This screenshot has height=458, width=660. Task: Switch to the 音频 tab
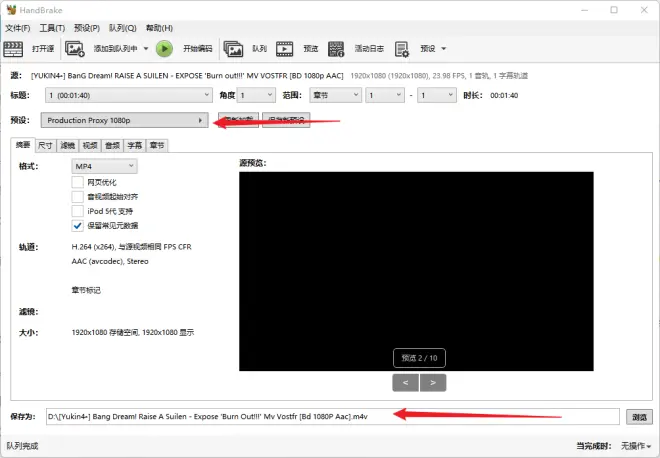(x=112, y=146)
